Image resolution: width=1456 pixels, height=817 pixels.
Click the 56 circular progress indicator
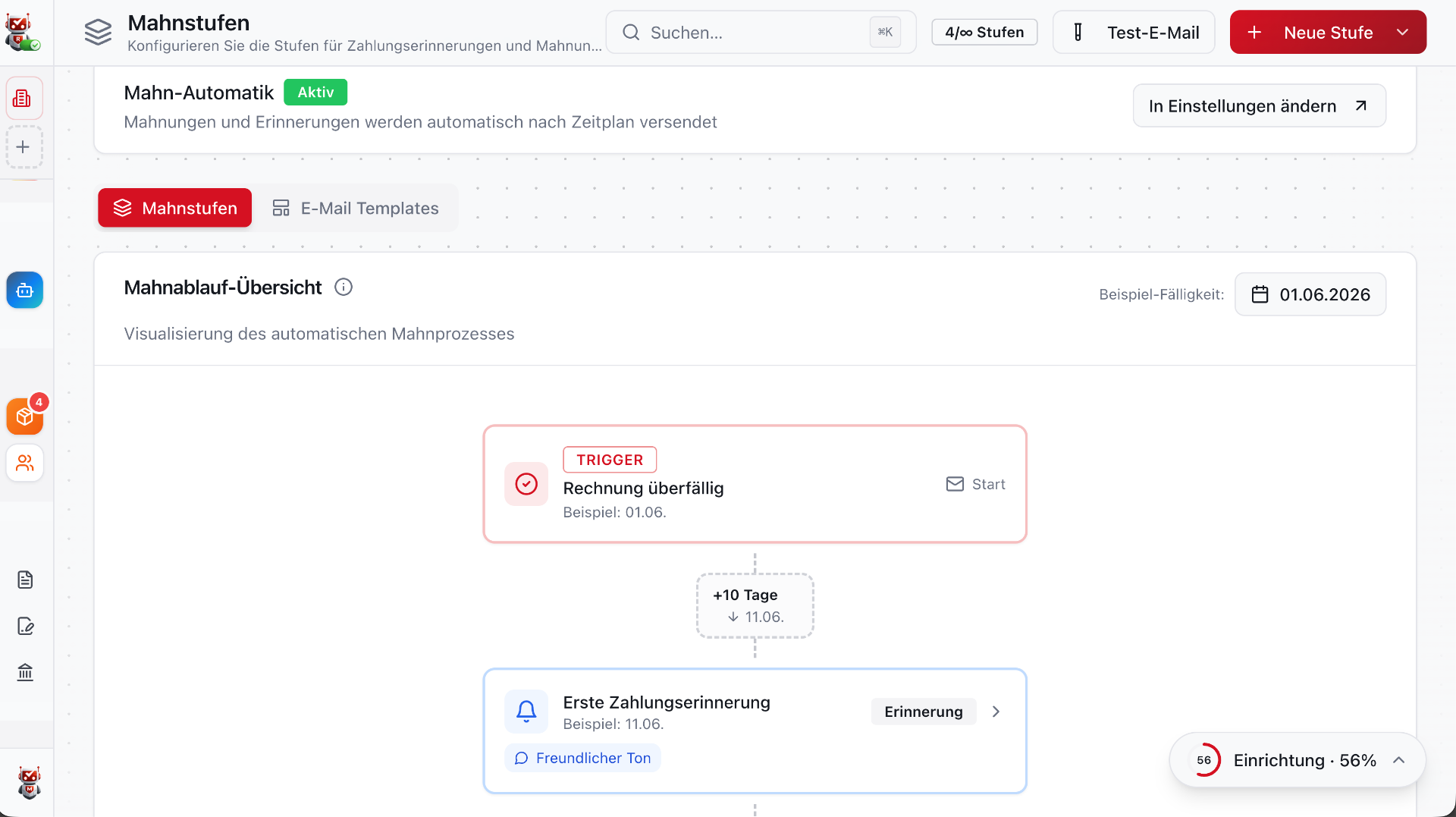[x=1203, y=760]
